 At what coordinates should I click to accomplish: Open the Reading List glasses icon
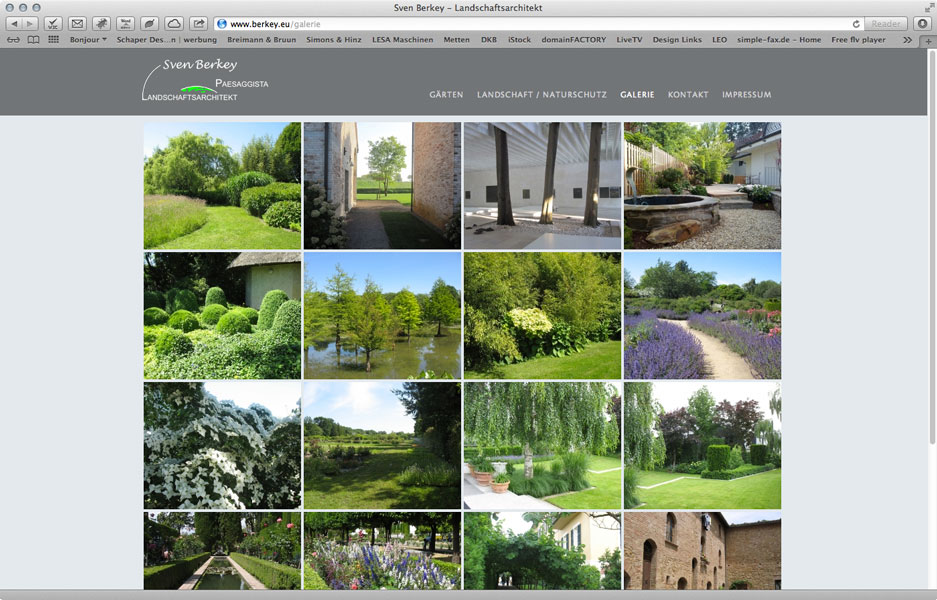click(x=13, y=40)
